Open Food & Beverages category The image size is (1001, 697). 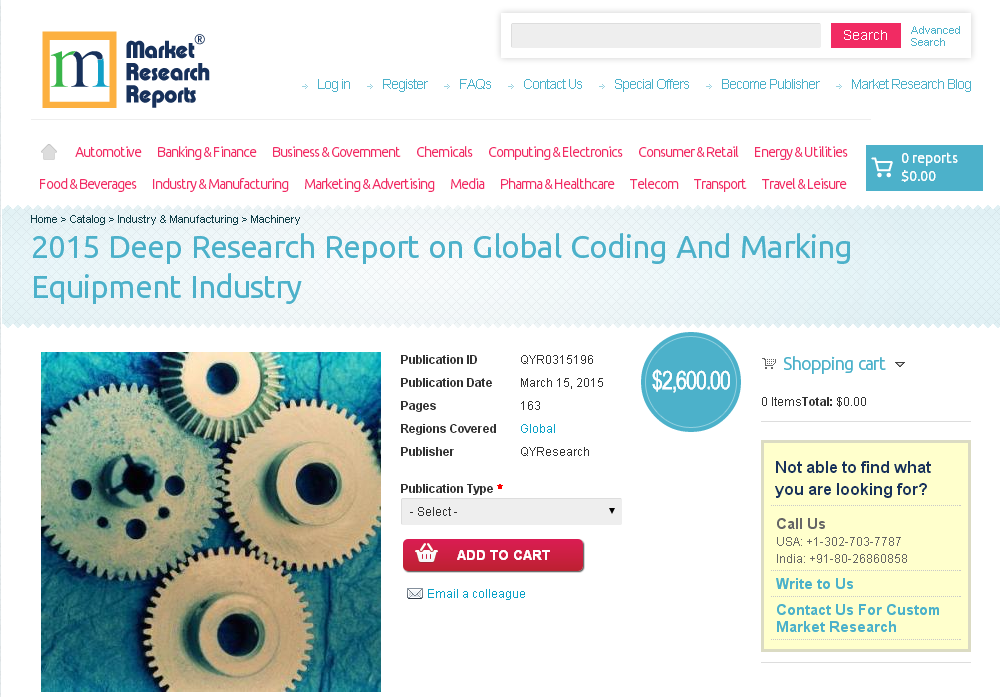87,184
